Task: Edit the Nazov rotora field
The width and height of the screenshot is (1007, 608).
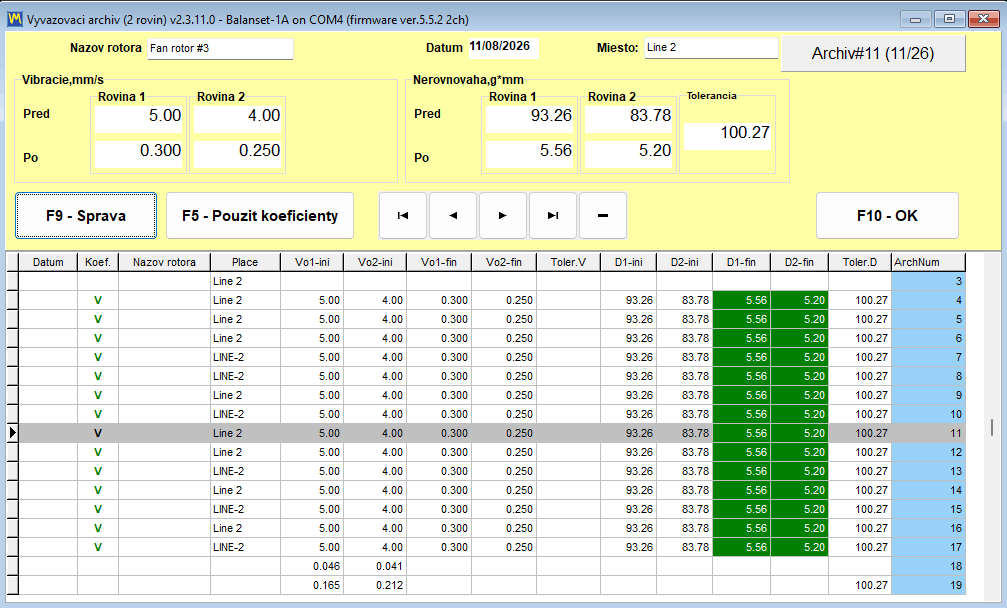Action: tap(220, 49)
